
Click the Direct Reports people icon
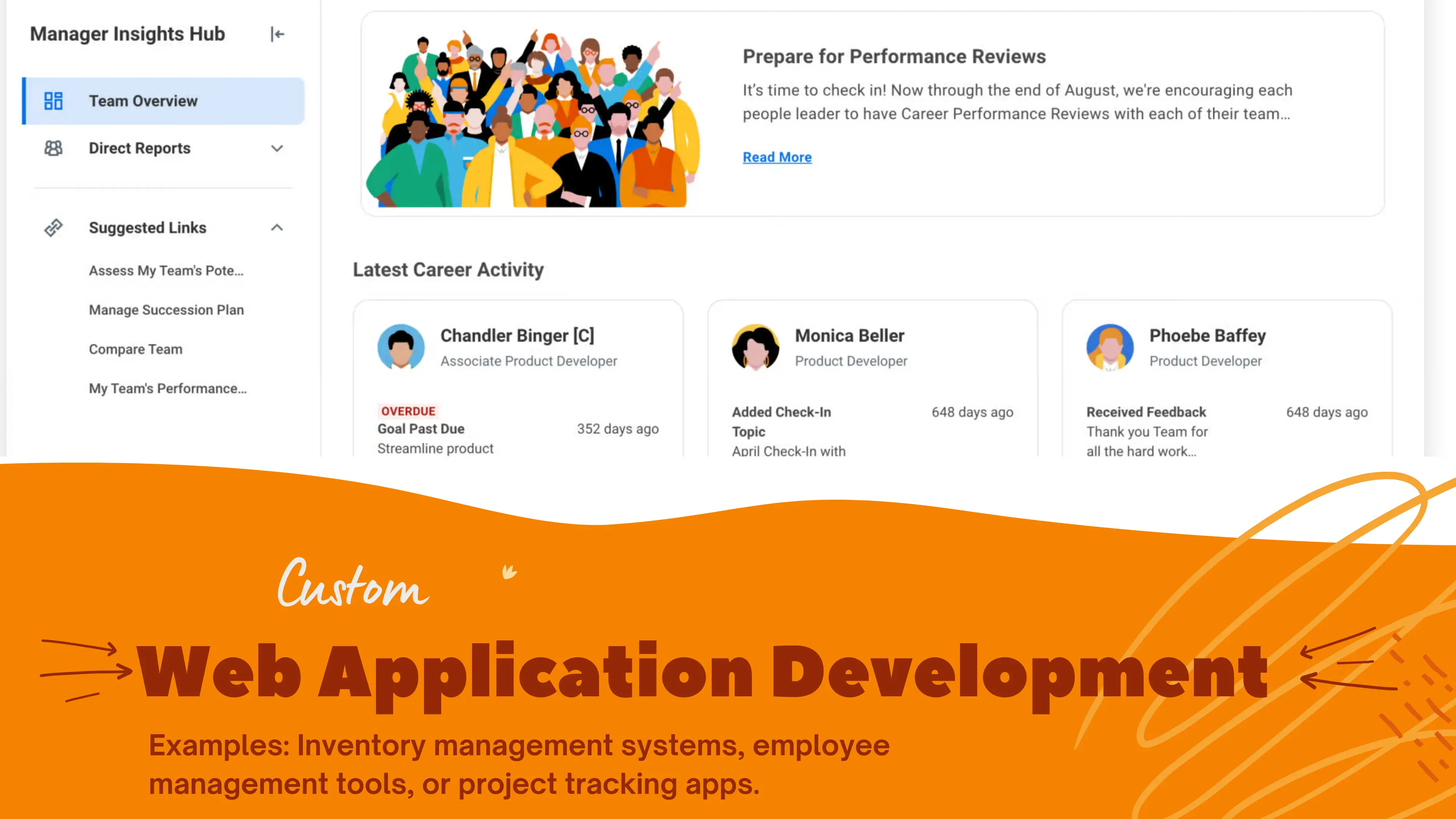tap(54, 148)
